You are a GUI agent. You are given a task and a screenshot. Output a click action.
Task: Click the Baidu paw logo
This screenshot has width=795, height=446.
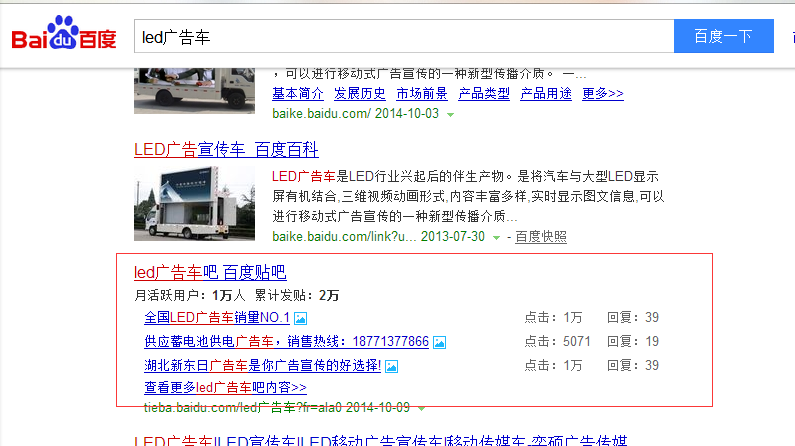click(63, 36)
